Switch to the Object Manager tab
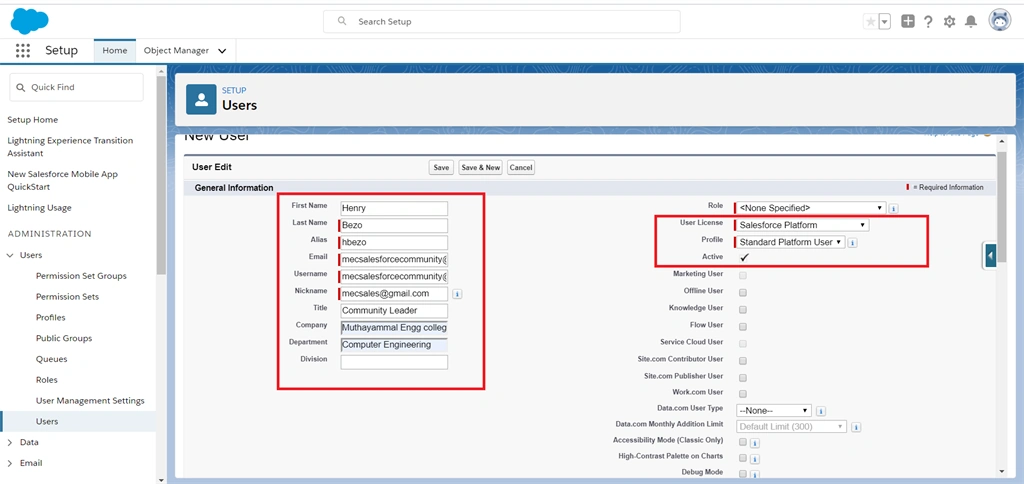This screenshot has height=484, width=1024. pos(176,51)
